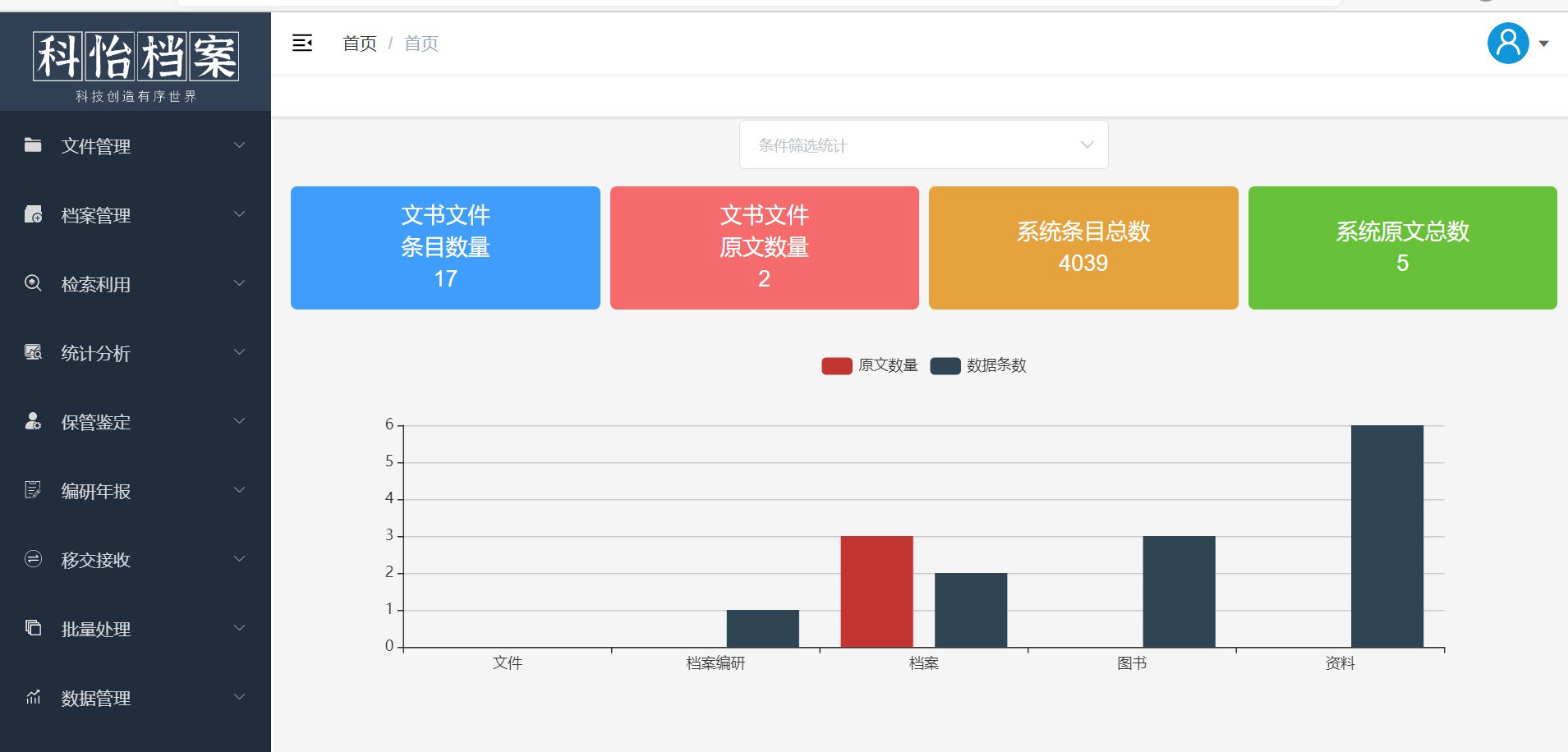Screen dimensions: 1568x752
Task: Click the person icon beside 保管鉴定
Action: tap(33, 421)
